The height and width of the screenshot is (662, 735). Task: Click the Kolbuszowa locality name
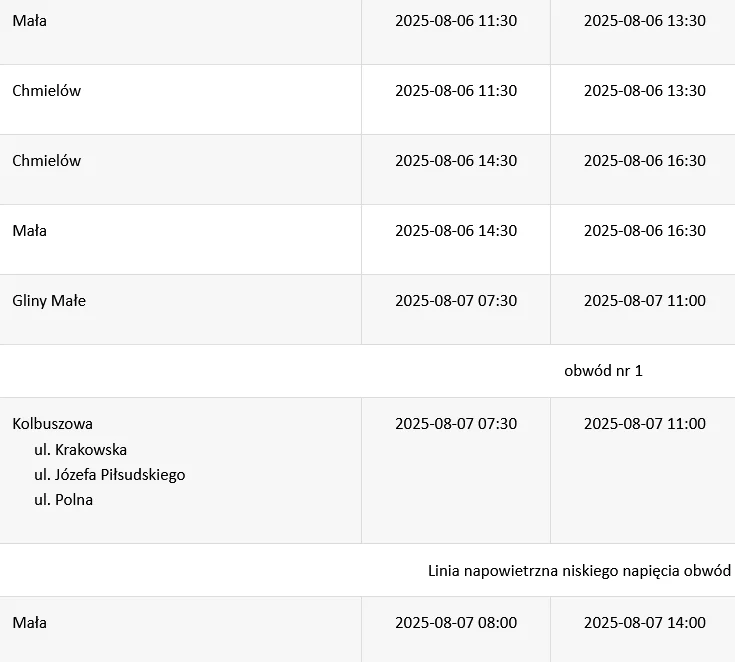[x=52, y=424]
